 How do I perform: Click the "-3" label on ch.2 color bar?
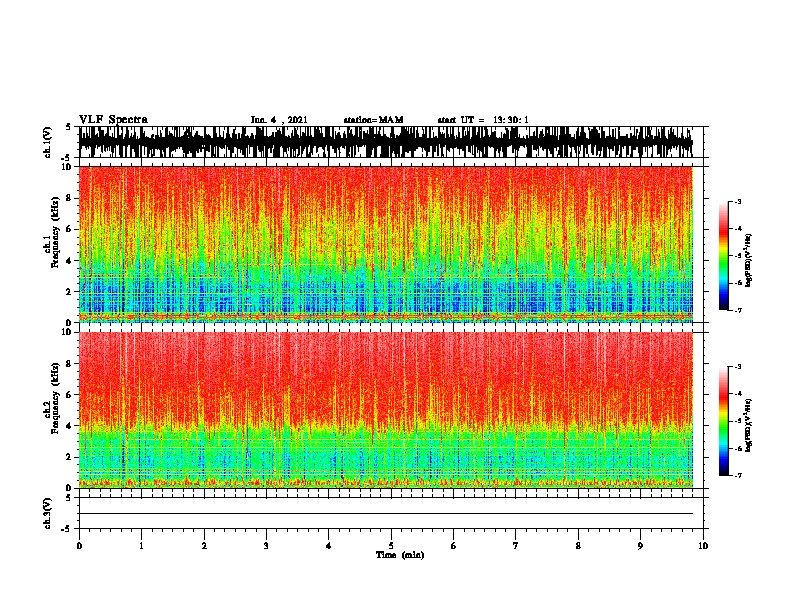click(x=738, y=367)
